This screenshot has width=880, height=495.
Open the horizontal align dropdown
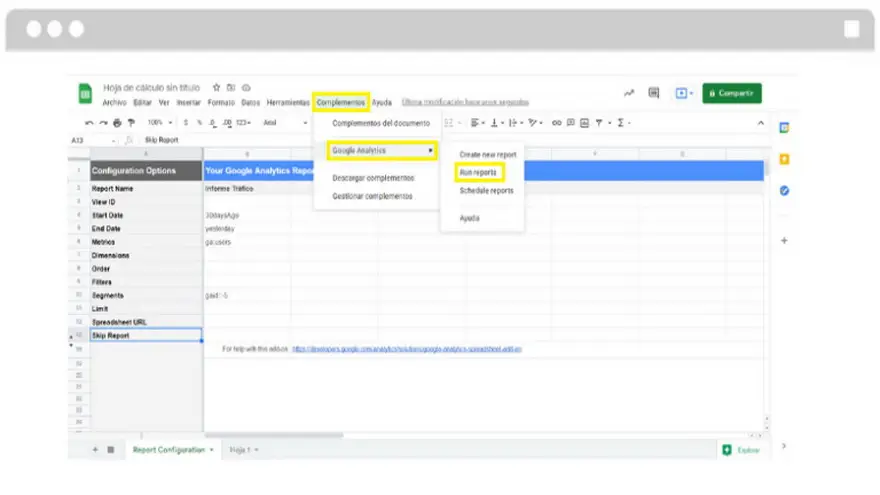coord(478,122)
